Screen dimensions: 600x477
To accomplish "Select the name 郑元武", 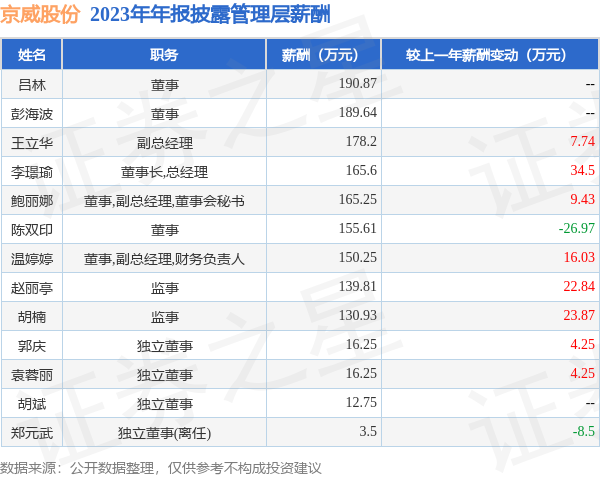I will click(x=32, y=433).
